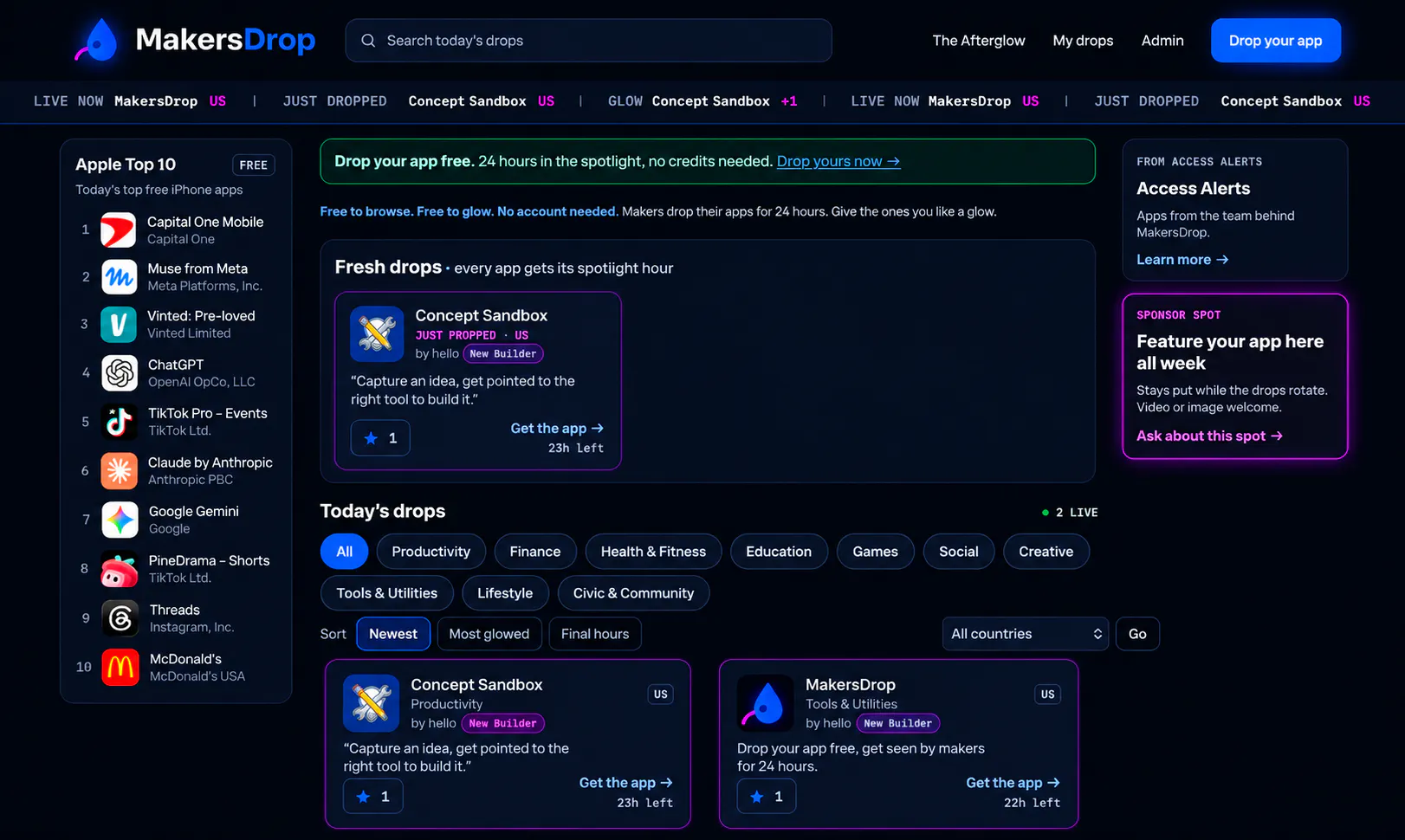Open the PineDrama app icon
Viewport: 1405px width, 840px height.
coord(120,569)
